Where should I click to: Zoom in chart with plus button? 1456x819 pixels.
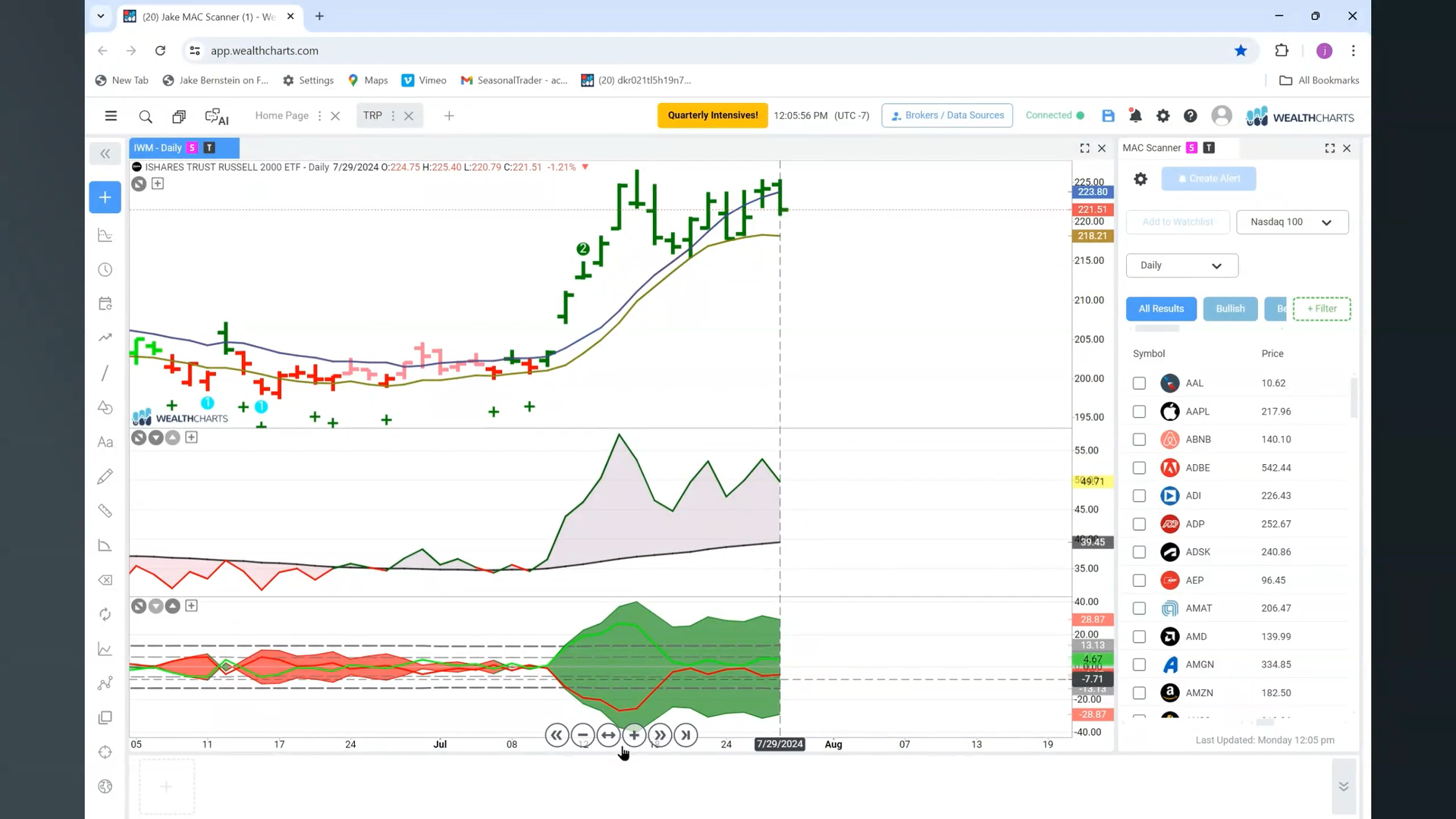click(634, 735)
